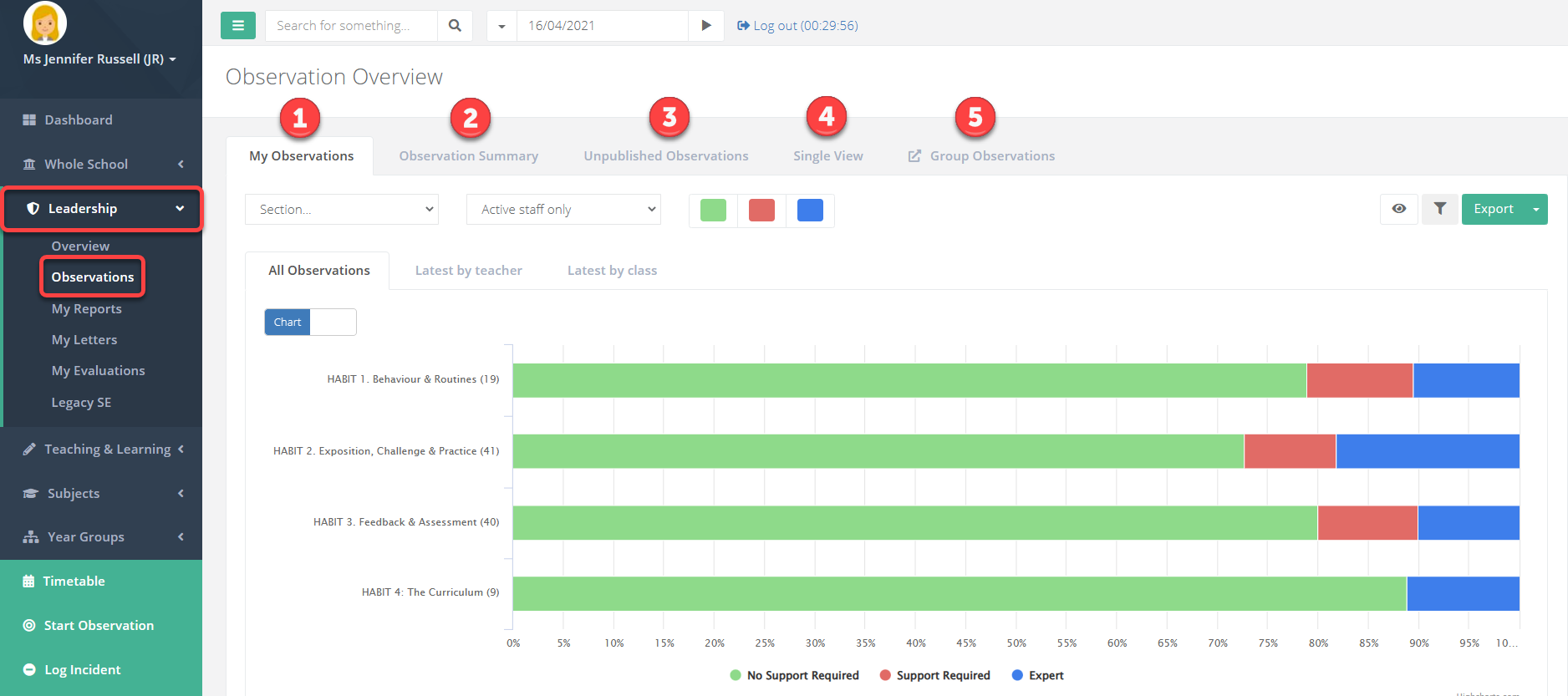Toggle the Chart switch
Viewport: 1568px width, 696px height.
(310, 323)
